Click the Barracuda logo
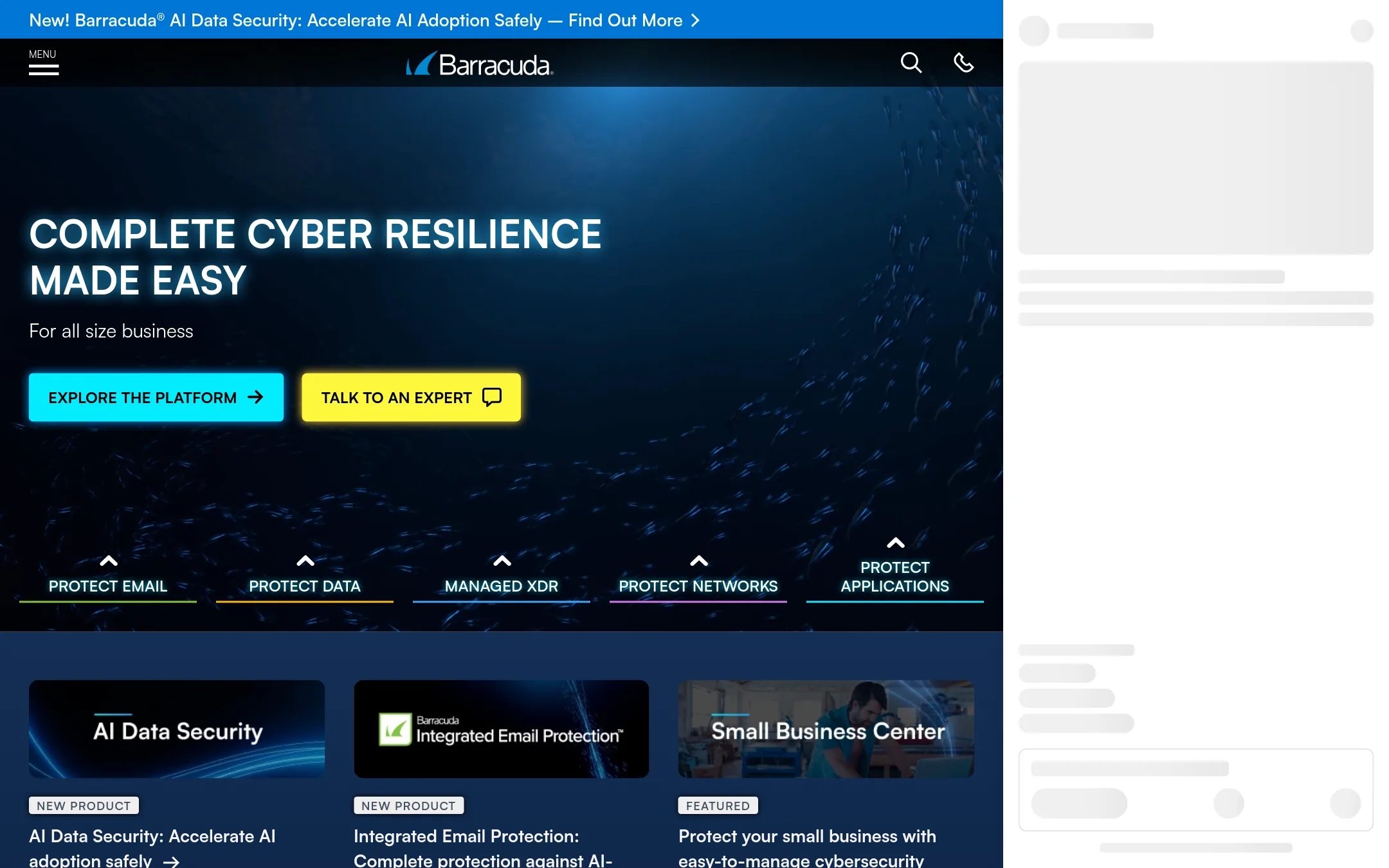1389x868 pixels. [480, 64]
